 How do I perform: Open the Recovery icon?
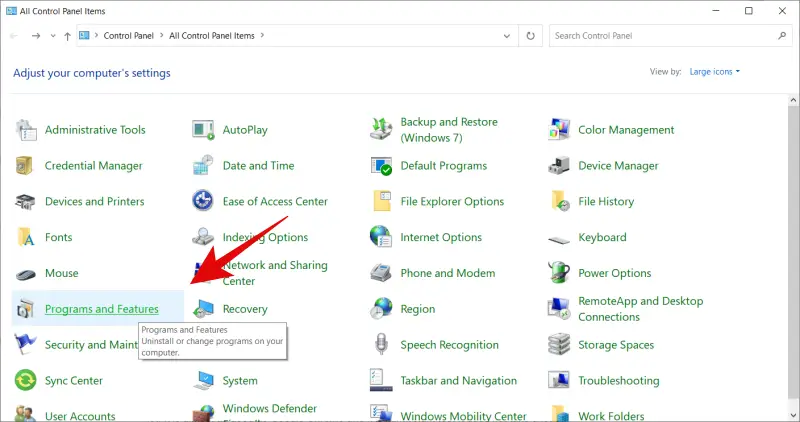coord(203,310)
